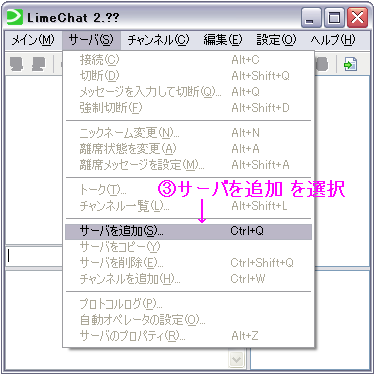The width and height of the screenshot is (375, 375).
Task: Click the second disconnect toolbar icon
Action: coord(38,64)
